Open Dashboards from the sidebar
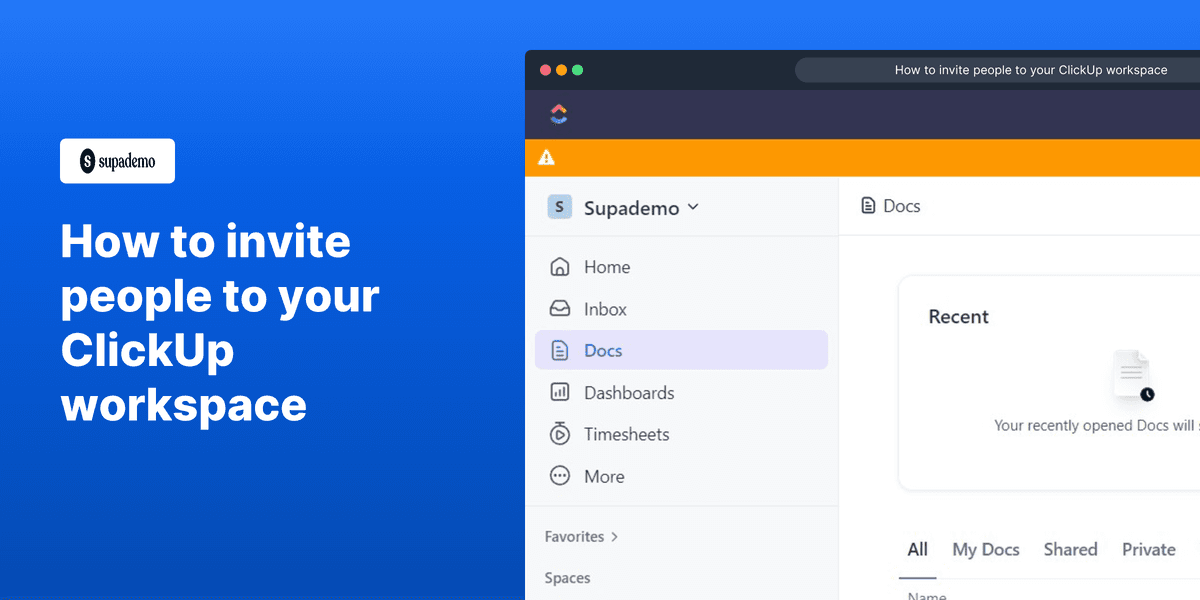 pos(628,392)
